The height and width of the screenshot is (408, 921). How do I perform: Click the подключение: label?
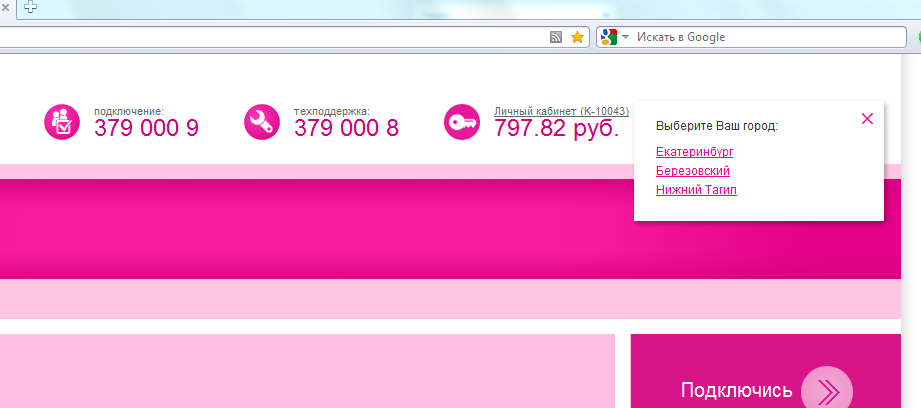pyautogui.click(x=129, y=111)
